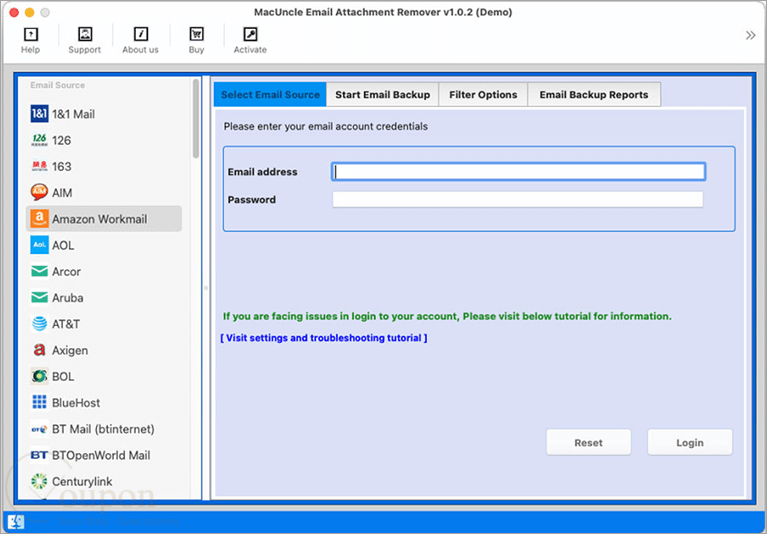The width and height of the screenshot is (767, 534).
Task: Click the email source list scrollbar
Action: (x=196, y=119)
